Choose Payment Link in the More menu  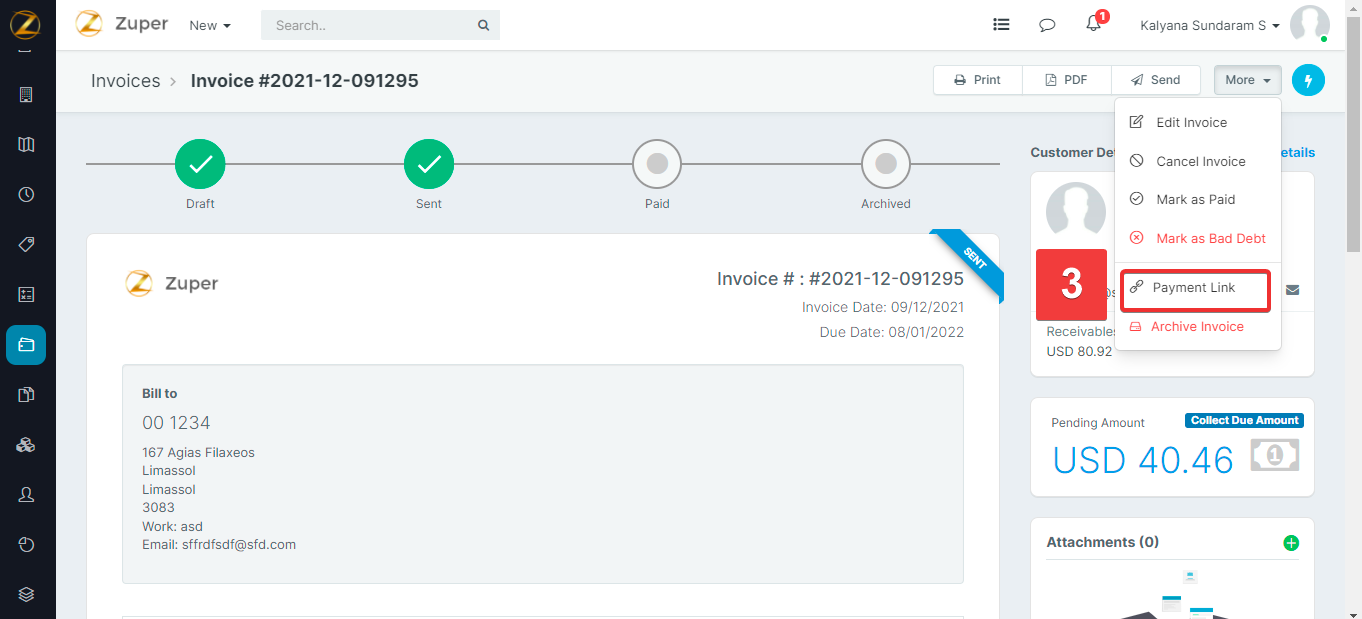[1195, 288]
